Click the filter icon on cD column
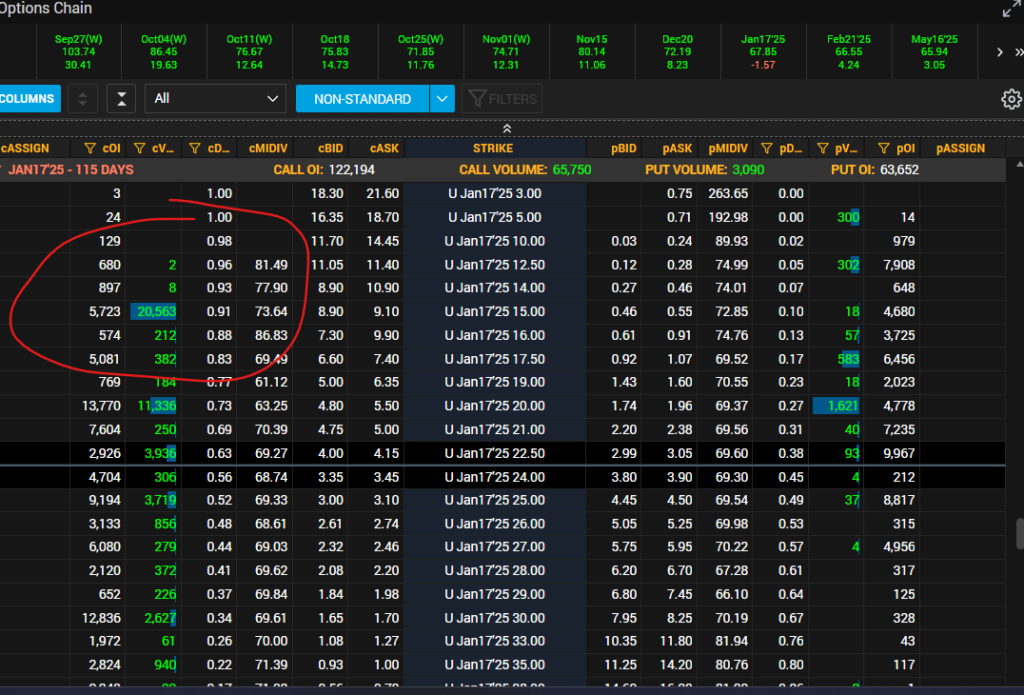Image resolution: width=1024 pixels, height=695 pixels. [x=195, y=149]
